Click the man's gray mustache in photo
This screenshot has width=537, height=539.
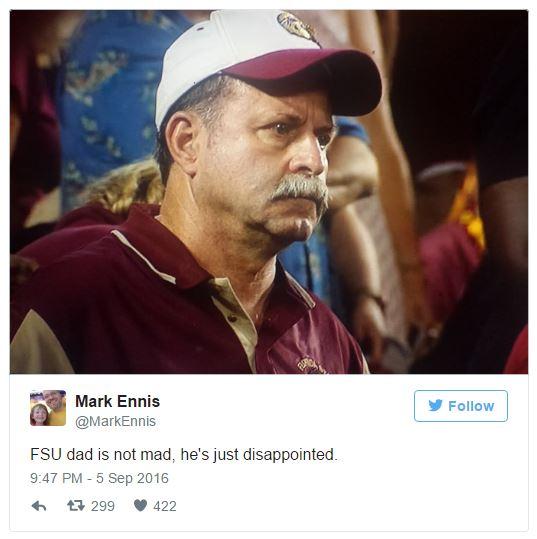pos(300,191)
